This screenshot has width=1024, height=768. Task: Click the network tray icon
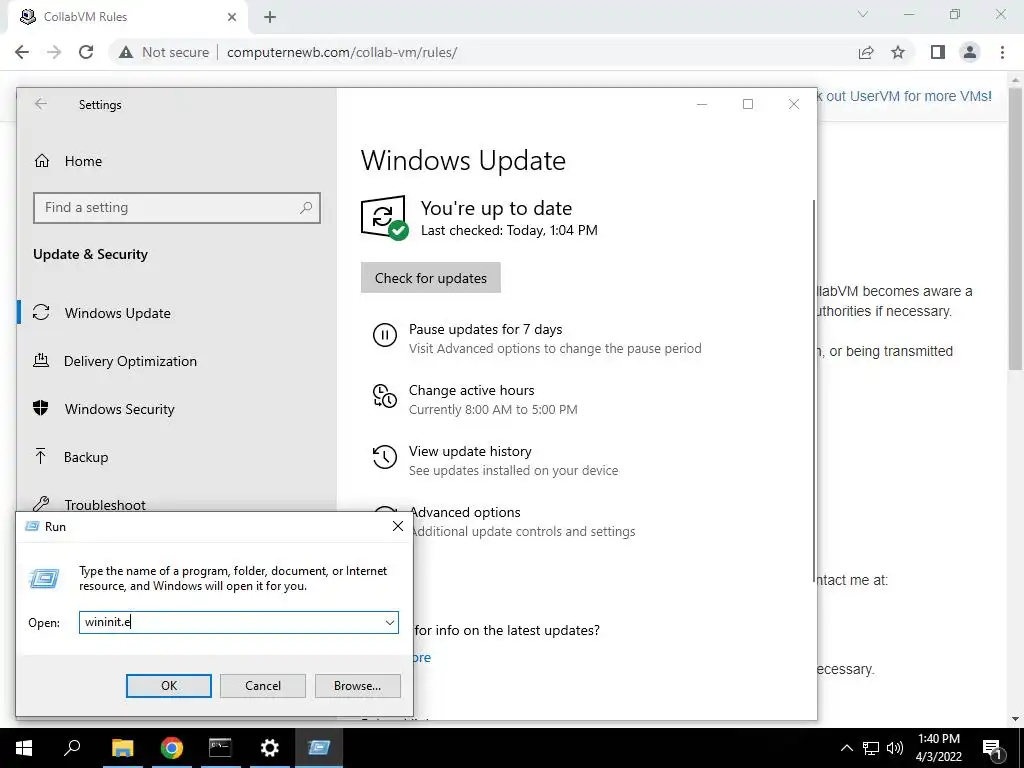[x=871, y=748]
